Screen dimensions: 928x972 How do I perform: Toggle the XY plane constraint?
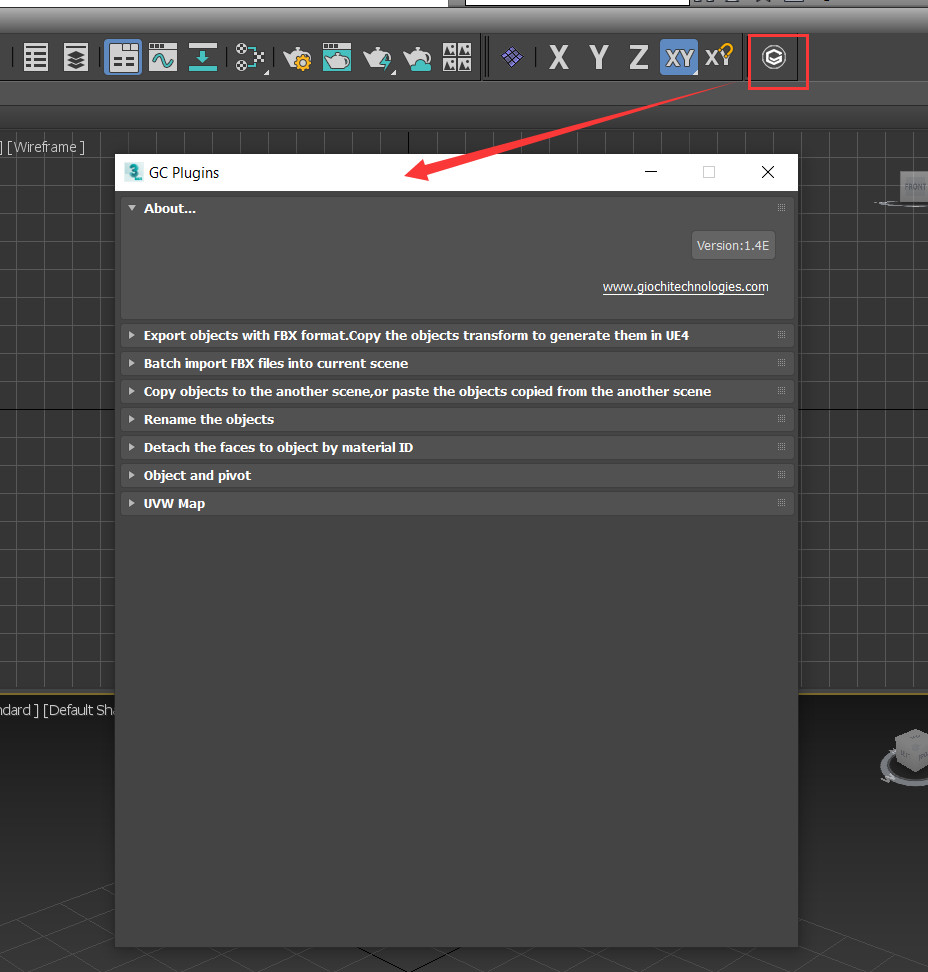point(678,57)
